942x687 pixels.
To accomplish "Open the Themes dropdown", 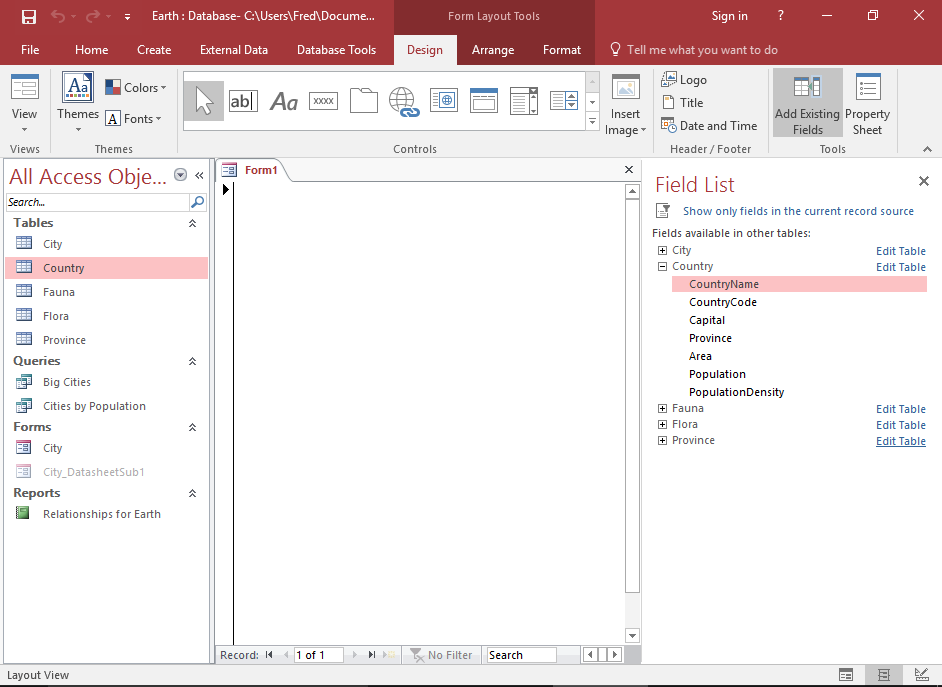I will pyautogui.click(x=78, y=100).
